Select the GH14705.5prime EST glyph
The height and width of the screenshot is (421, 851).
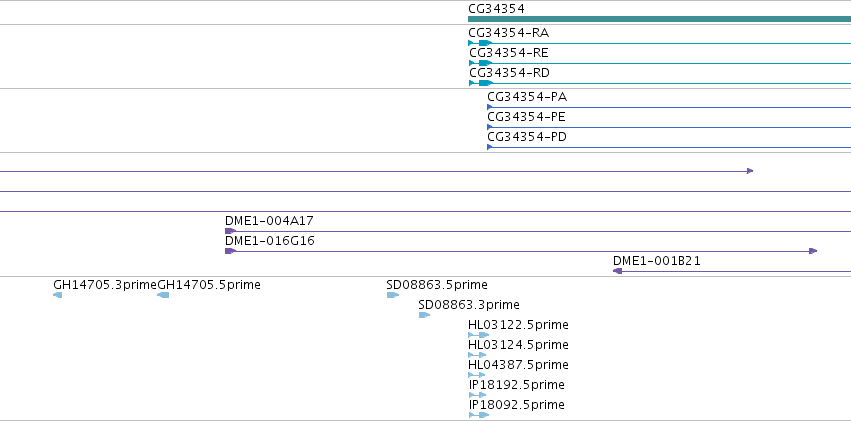(x=163, y=295)
